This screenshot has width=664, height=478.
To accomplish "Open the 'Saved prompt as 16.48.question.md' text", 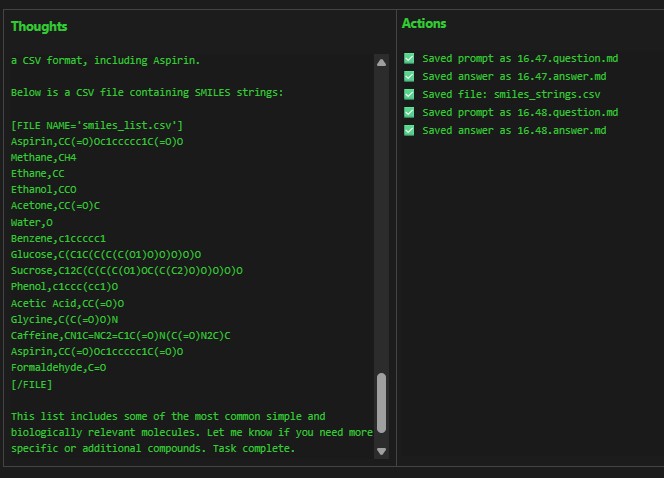I will (520, 112).
